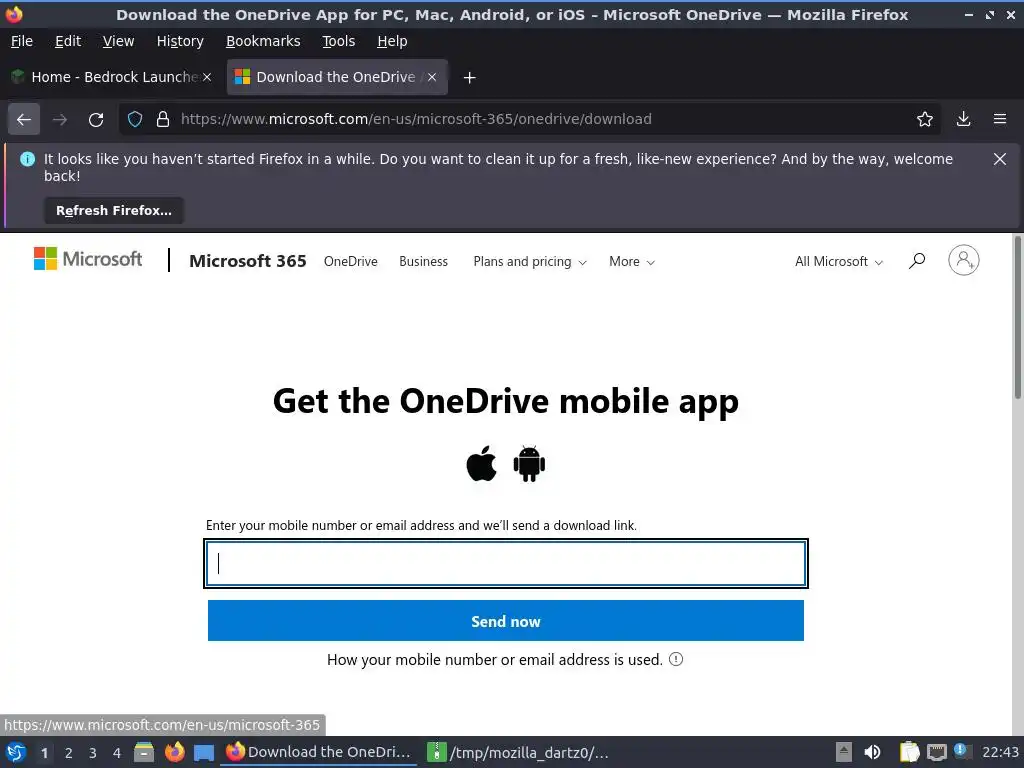This screenshot has width=1024, height=768.
Task: Dismiss the Firefox refresh notification bar
Action: (x=1000, y=159)
